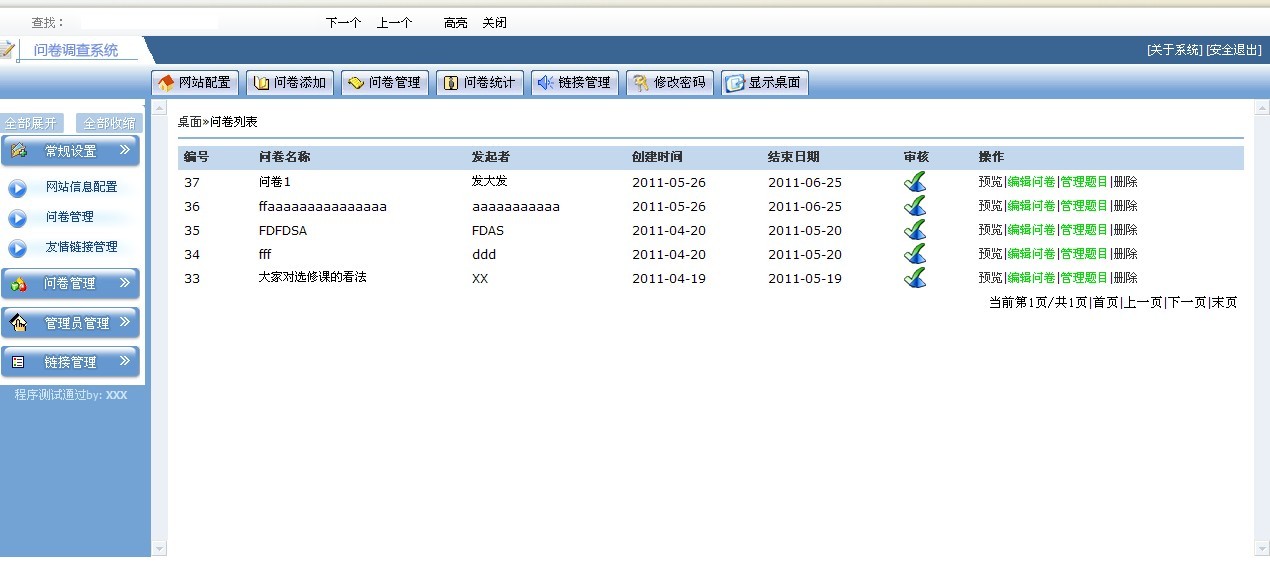Go to 下一页 in pagination
The height and width of the screenshot is (585, 1270).
pyautogui.click(x=1187, y=302)
